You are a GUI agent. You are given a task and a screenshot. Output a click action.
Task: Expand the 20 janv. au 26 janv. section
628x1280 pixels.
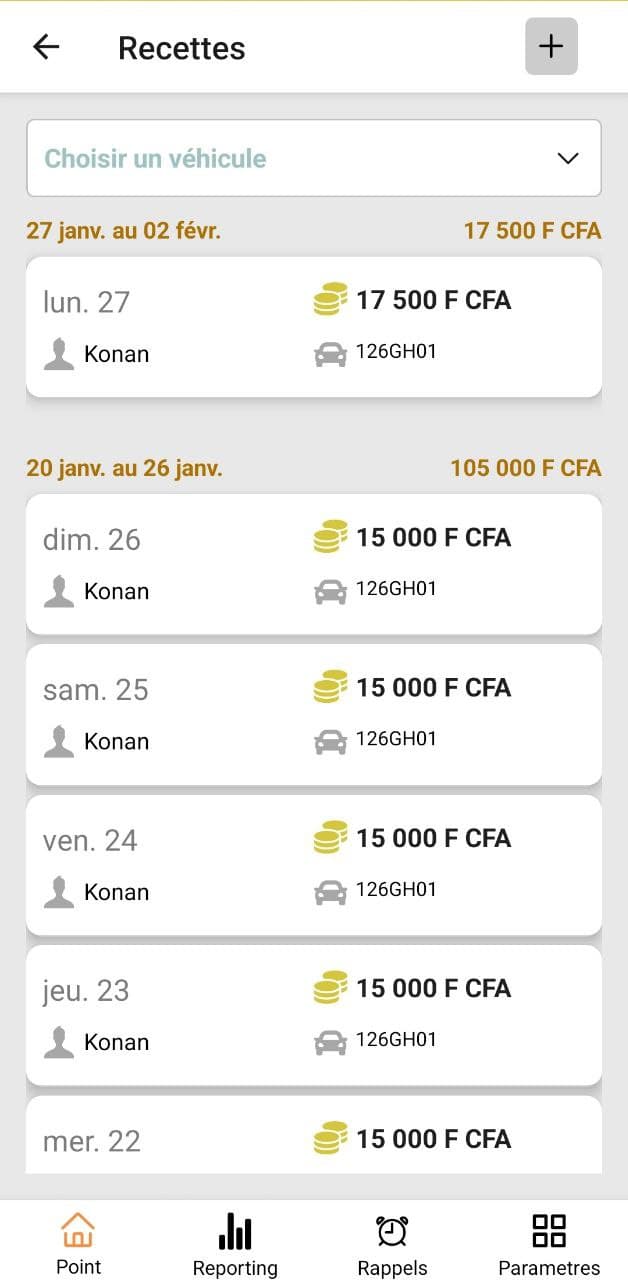point(123,467)
